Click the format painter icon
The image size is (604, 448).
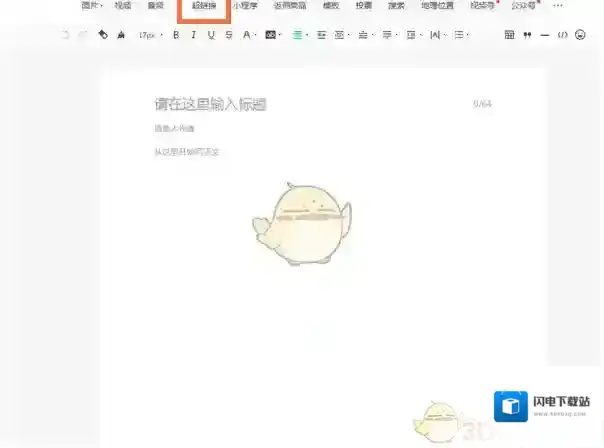tap(103, 35)
